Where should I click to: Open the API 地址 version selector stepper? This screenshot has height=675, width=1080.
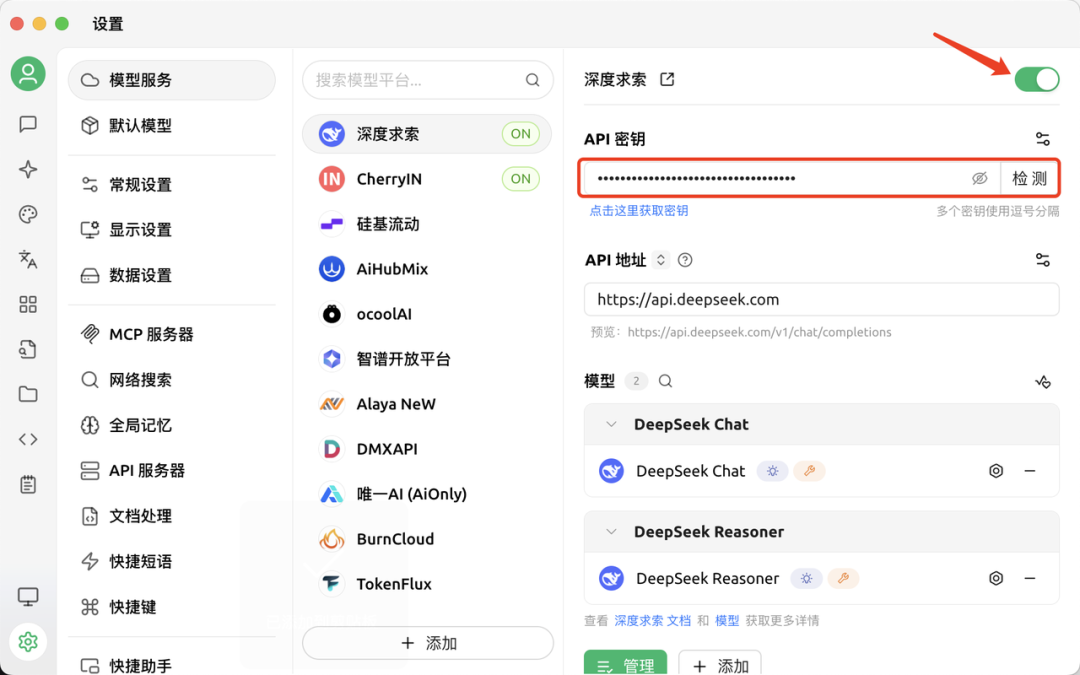(659, 259)
